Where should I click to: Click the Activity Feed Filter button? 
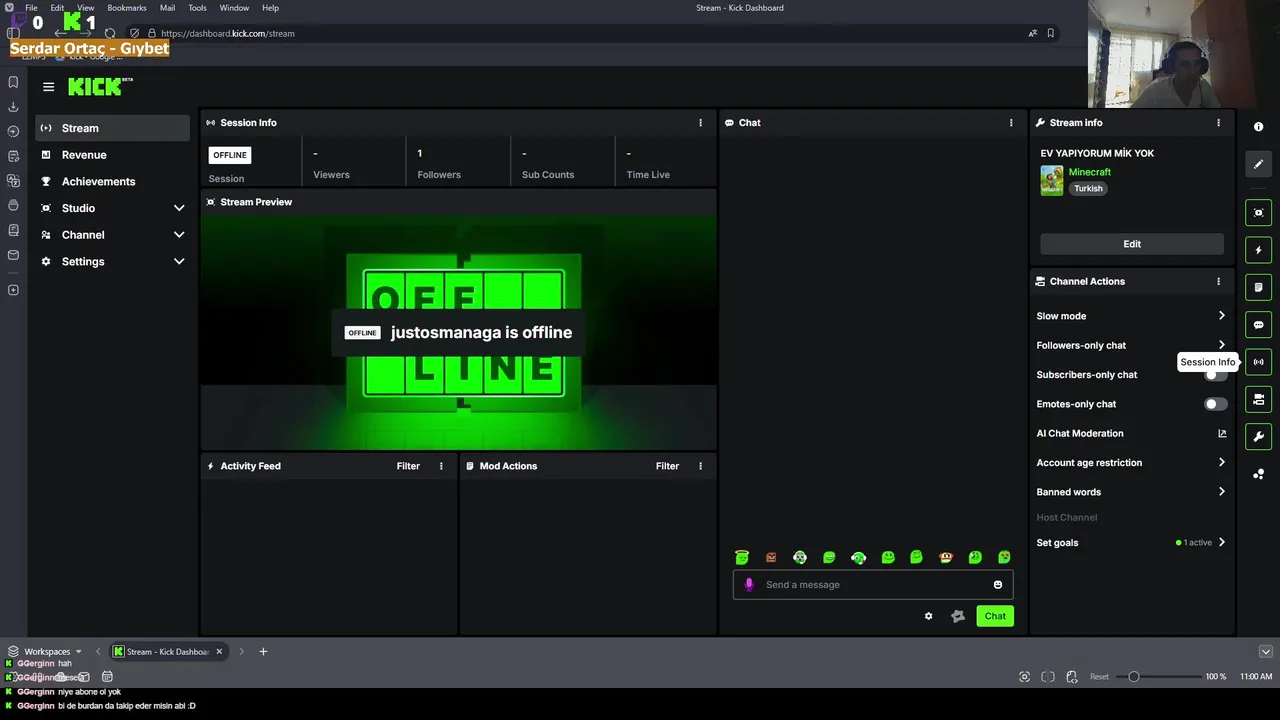(x=408, y=466)
